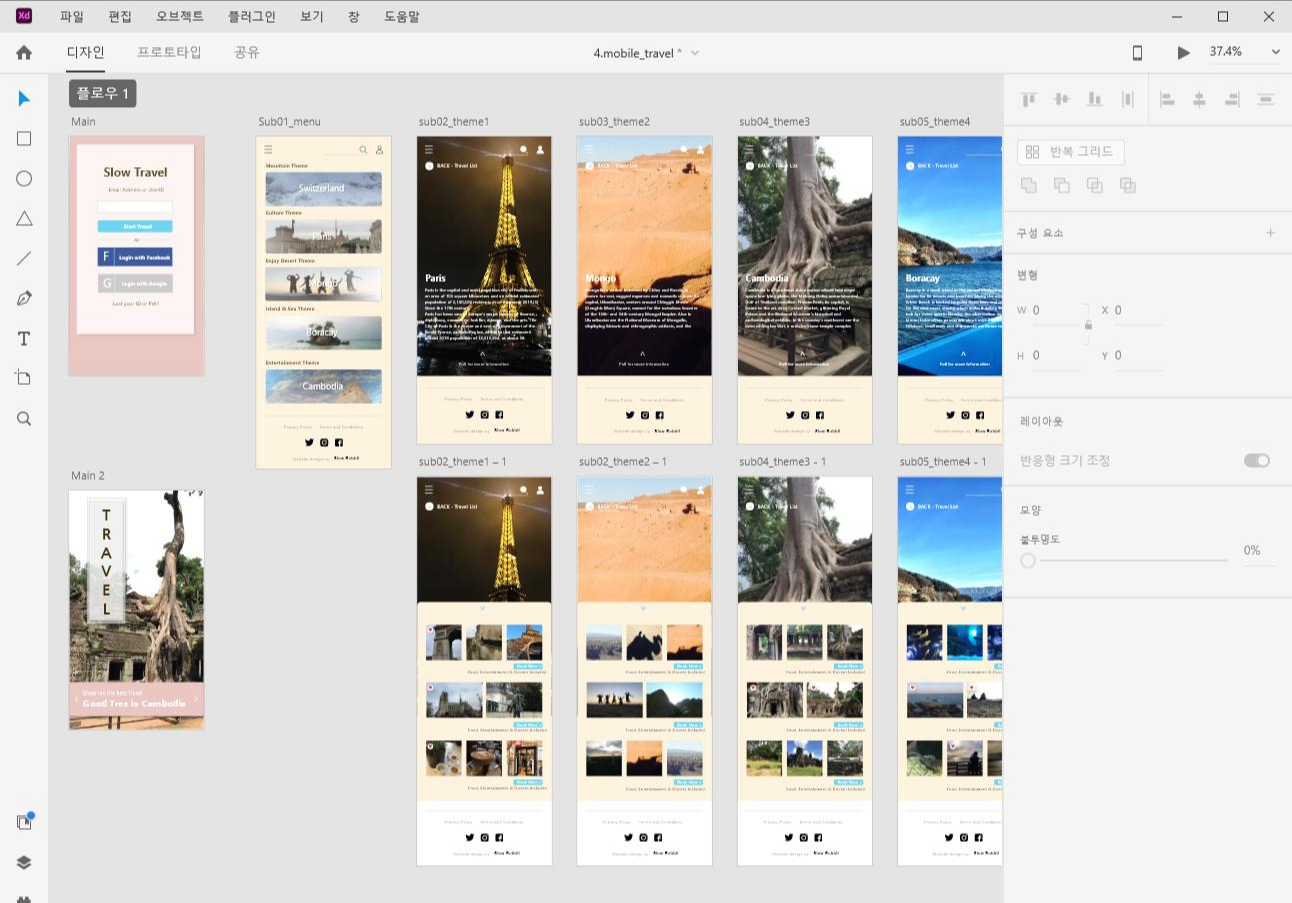1292x903 pixels.
Task: Add a component with plus icon
Action: tap(1271, 233)
